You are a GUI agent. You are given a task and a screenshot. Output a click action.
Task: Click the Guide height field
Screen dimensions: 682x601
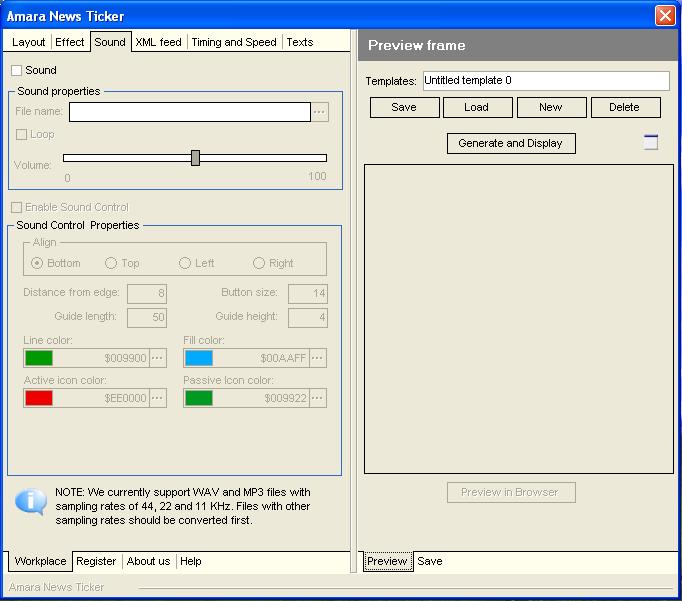308,317
